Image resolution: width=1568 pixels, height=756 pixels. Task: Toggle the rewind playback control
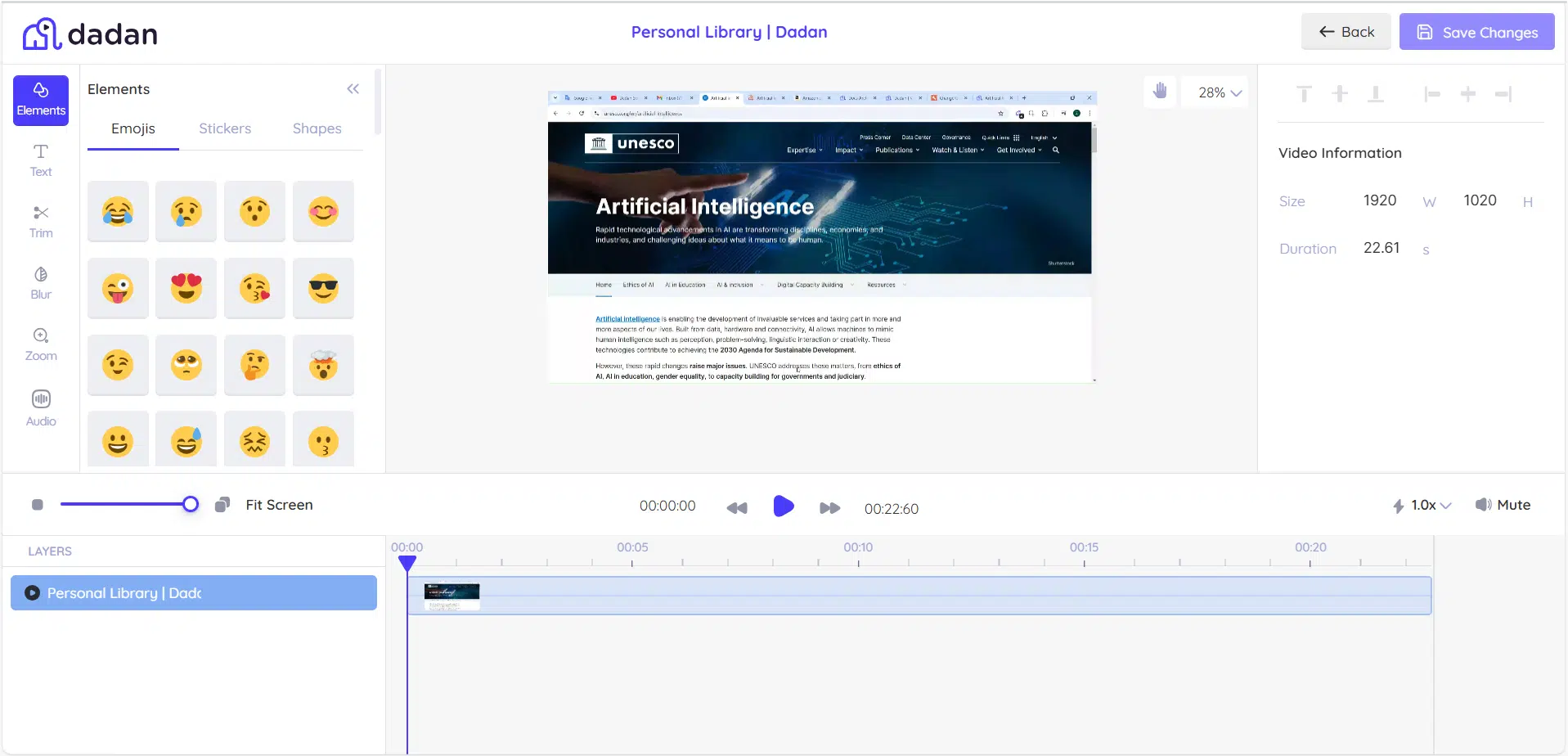point(736,507)
